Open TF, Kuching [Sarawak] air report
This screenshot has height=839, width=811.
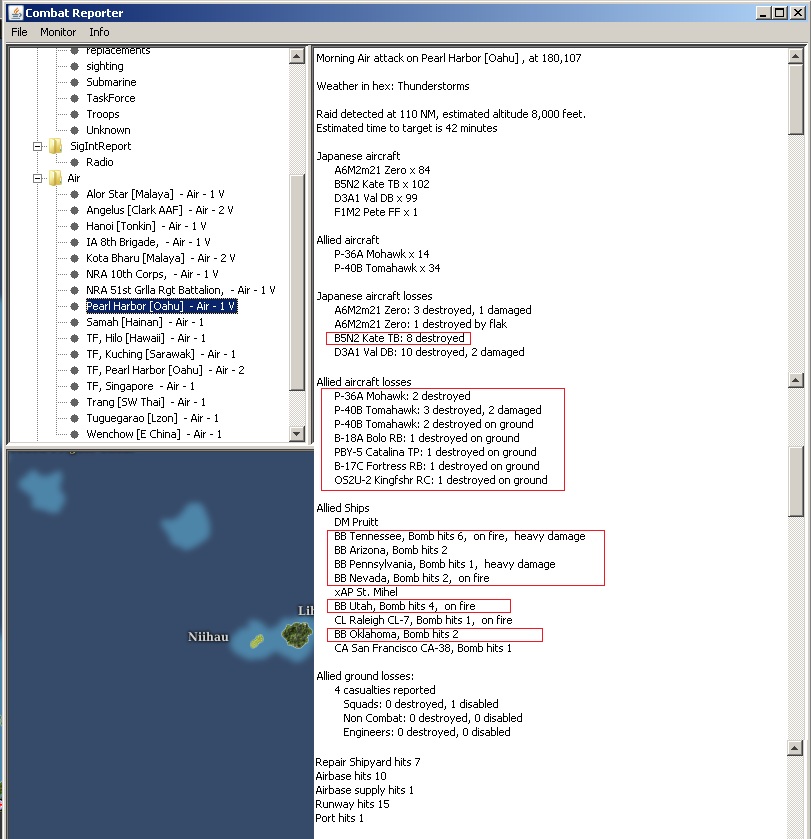tap(160, 354)
